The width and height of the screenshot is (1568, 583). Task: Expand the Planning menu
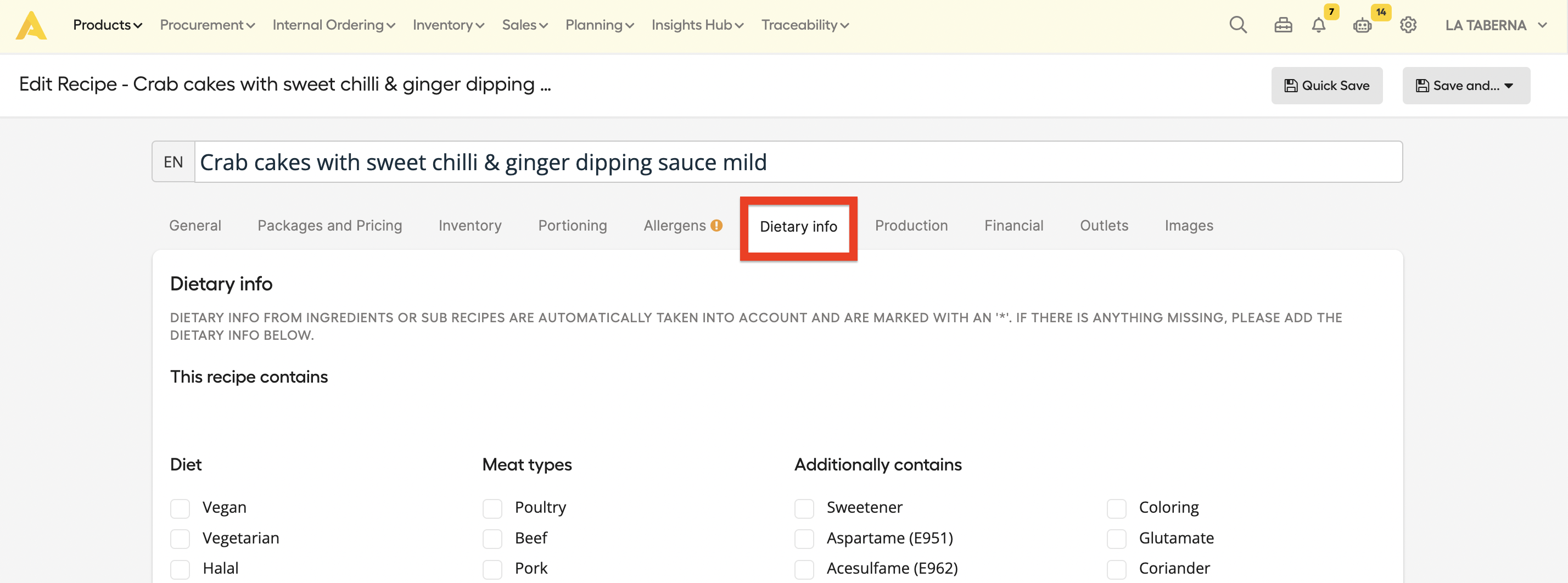point(600,25)
